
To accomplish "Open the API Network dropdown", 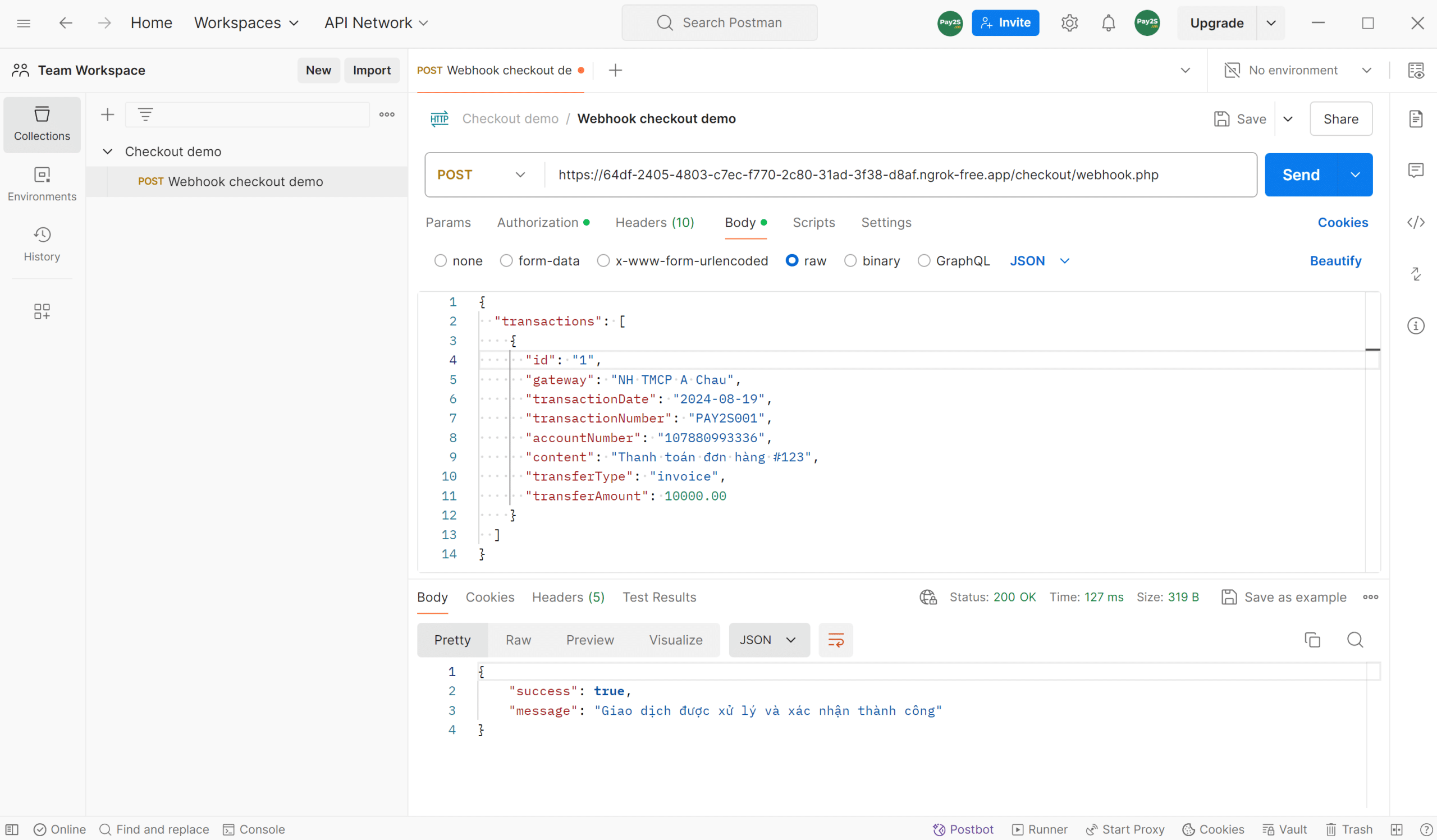I will (x=376, y=23).
